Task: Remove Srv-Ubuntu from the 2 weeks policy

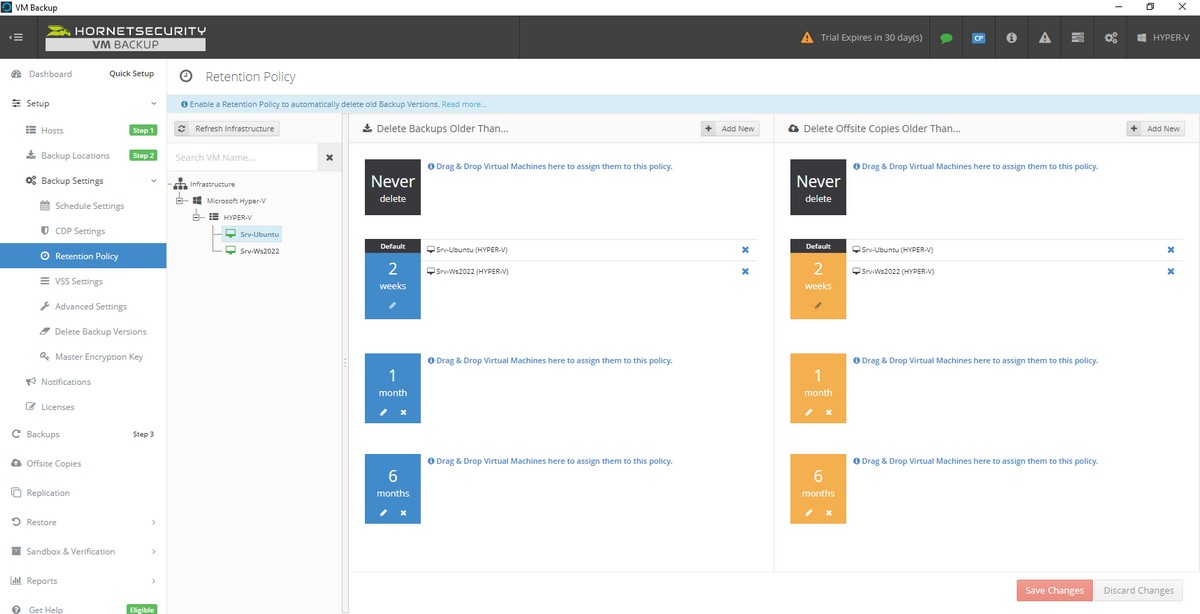Action: [744, 249]
